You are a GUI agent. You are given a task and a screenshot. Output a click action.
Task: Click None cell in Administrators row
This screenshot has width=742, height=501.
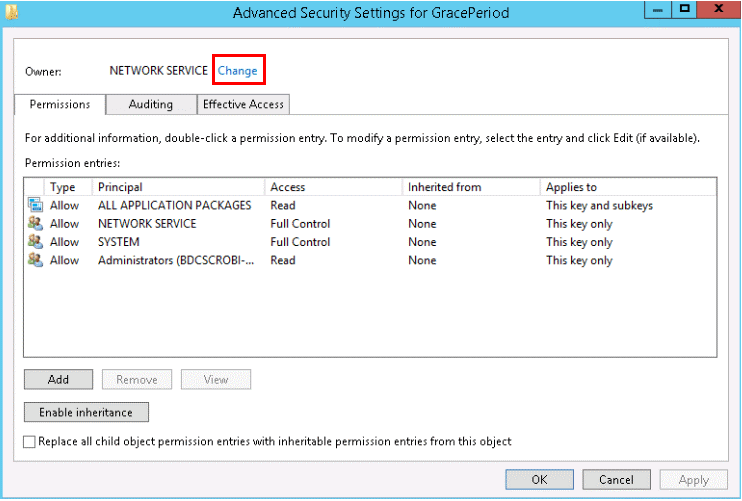(422, 260)
